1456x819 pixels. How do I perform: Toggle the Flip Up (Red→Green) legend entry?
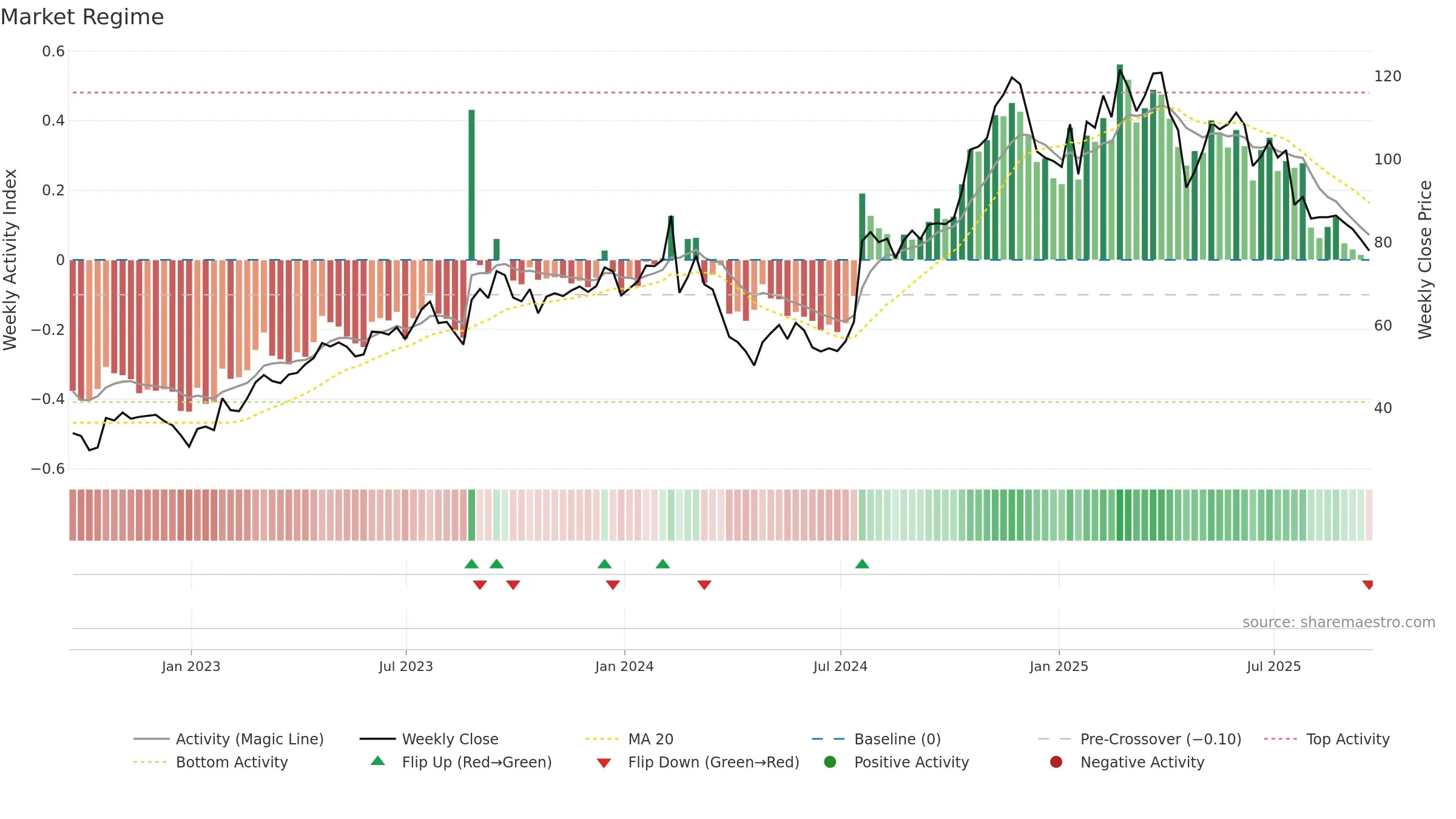(x=461, y=762)
